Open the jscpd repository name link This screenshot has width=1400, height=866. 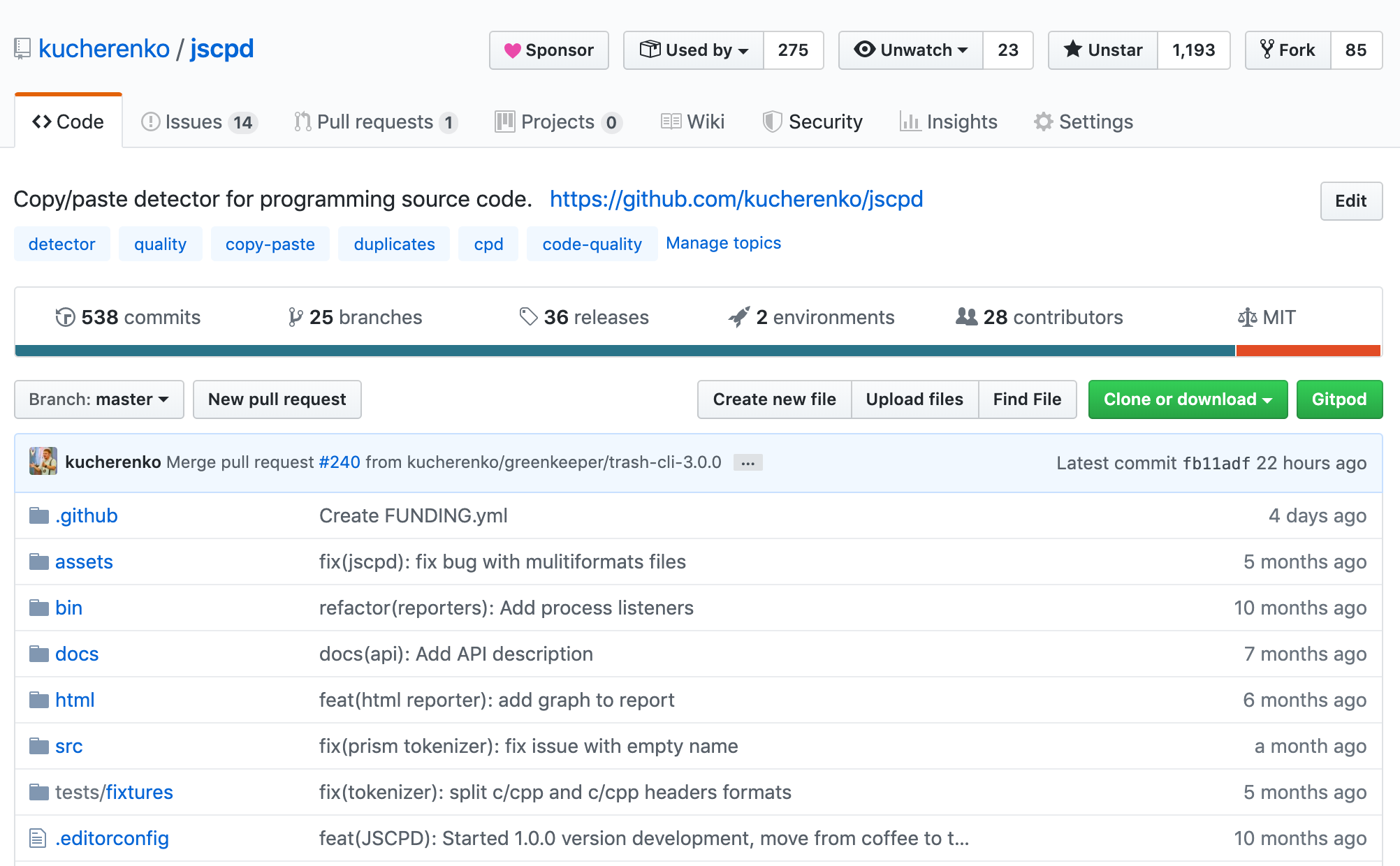pyautogui.click(x=221, y=49)
